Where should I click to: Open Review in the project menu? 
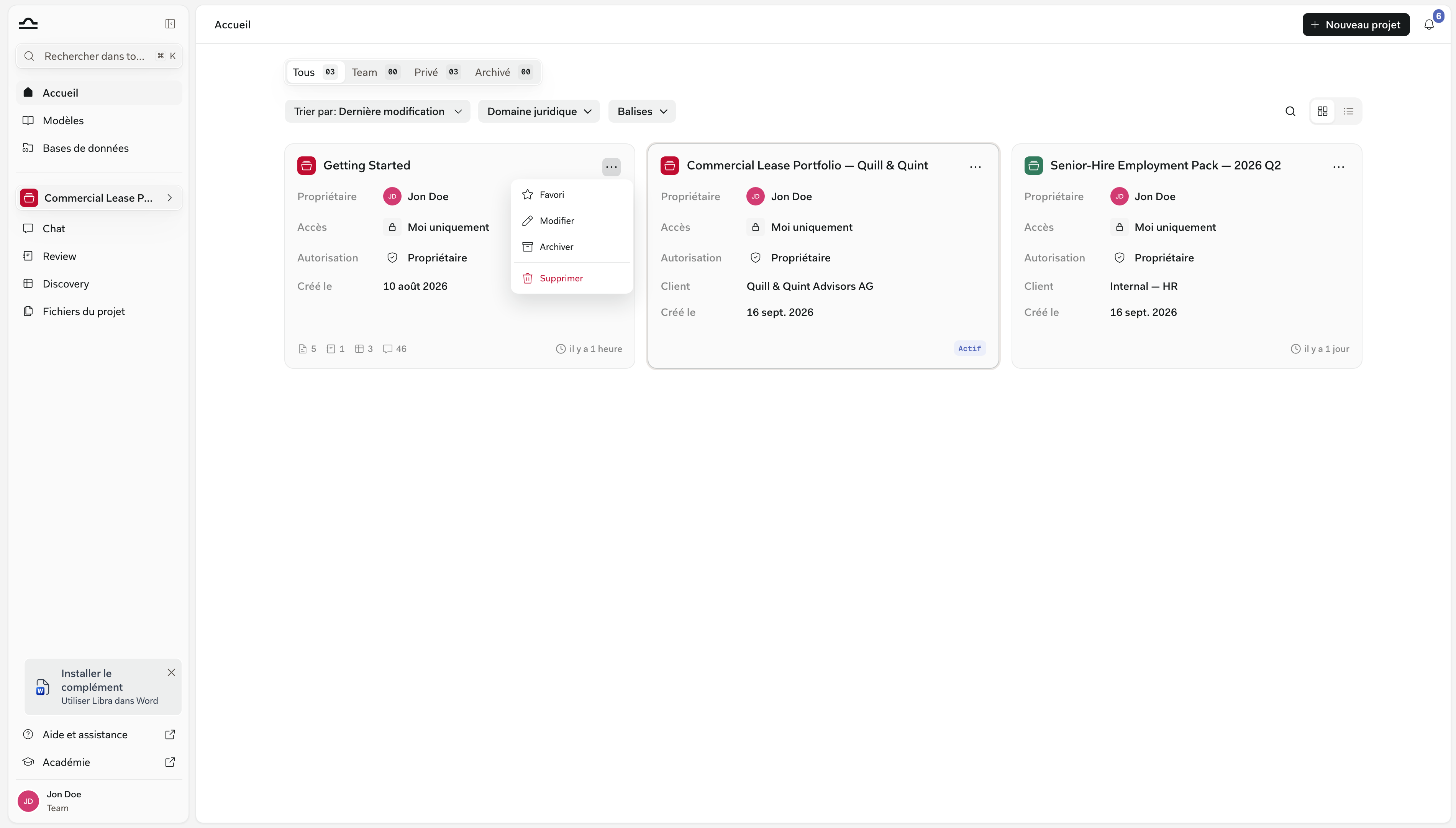click(x=99, y=256)
